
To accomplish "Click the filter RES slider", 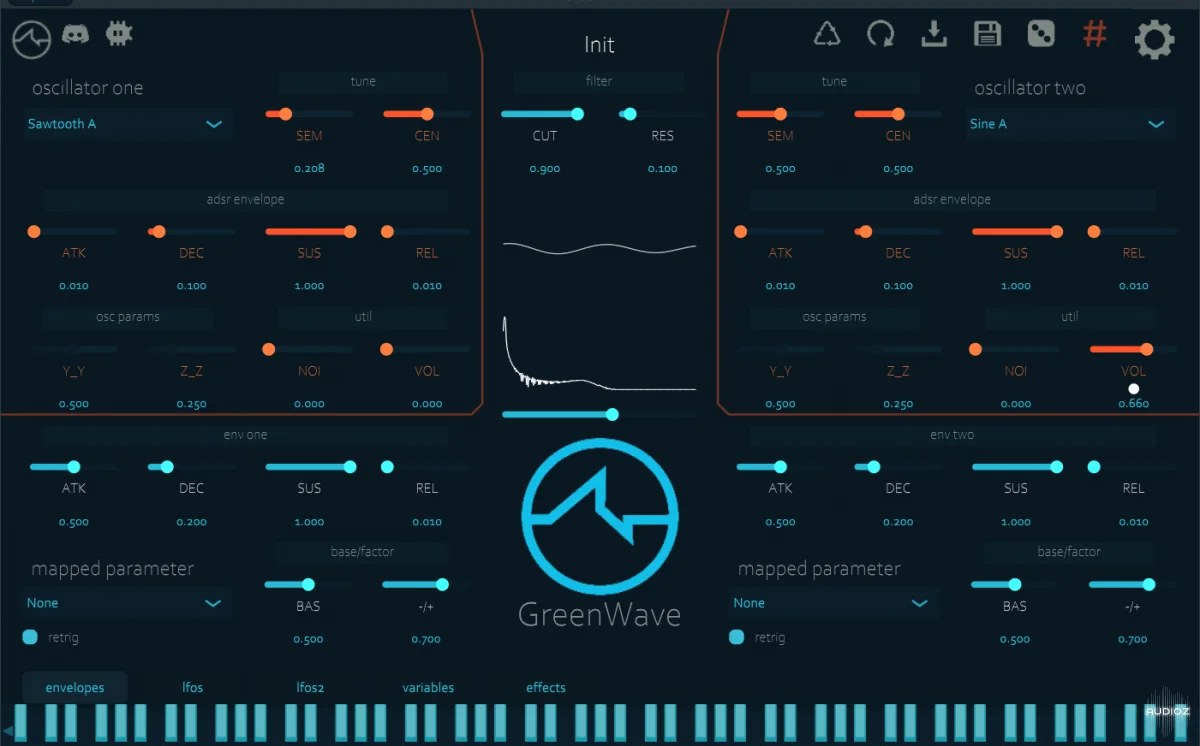I will coord(663,114).
